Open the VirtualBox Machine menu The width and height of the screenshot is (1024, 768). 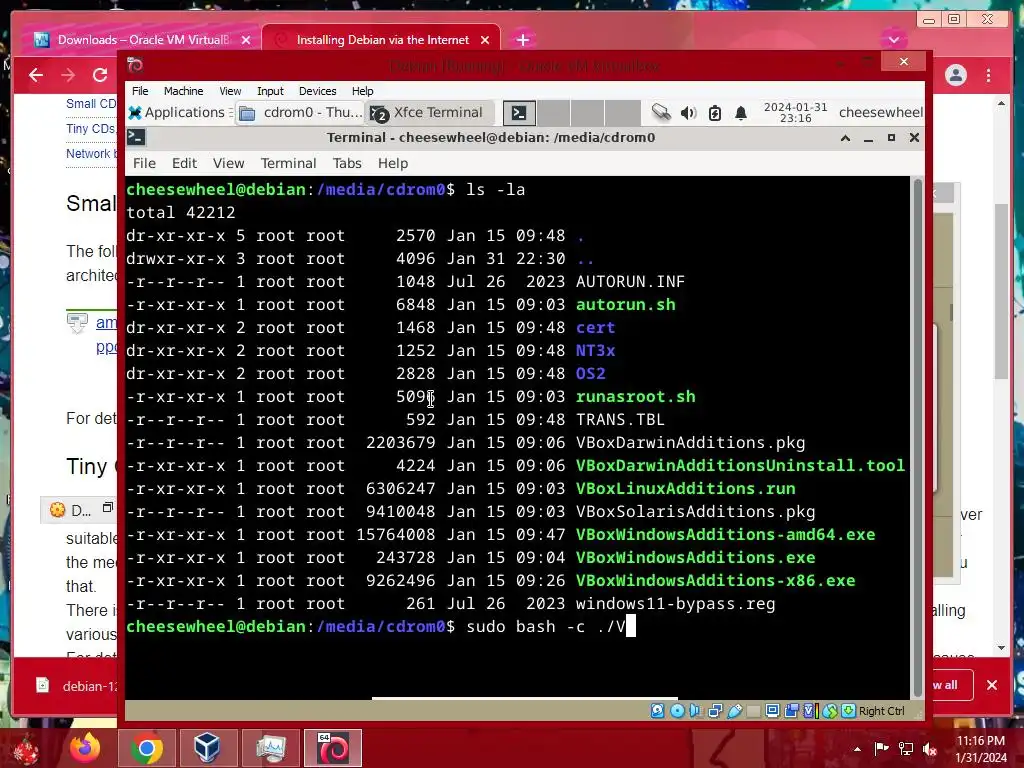tap(184, 91)
